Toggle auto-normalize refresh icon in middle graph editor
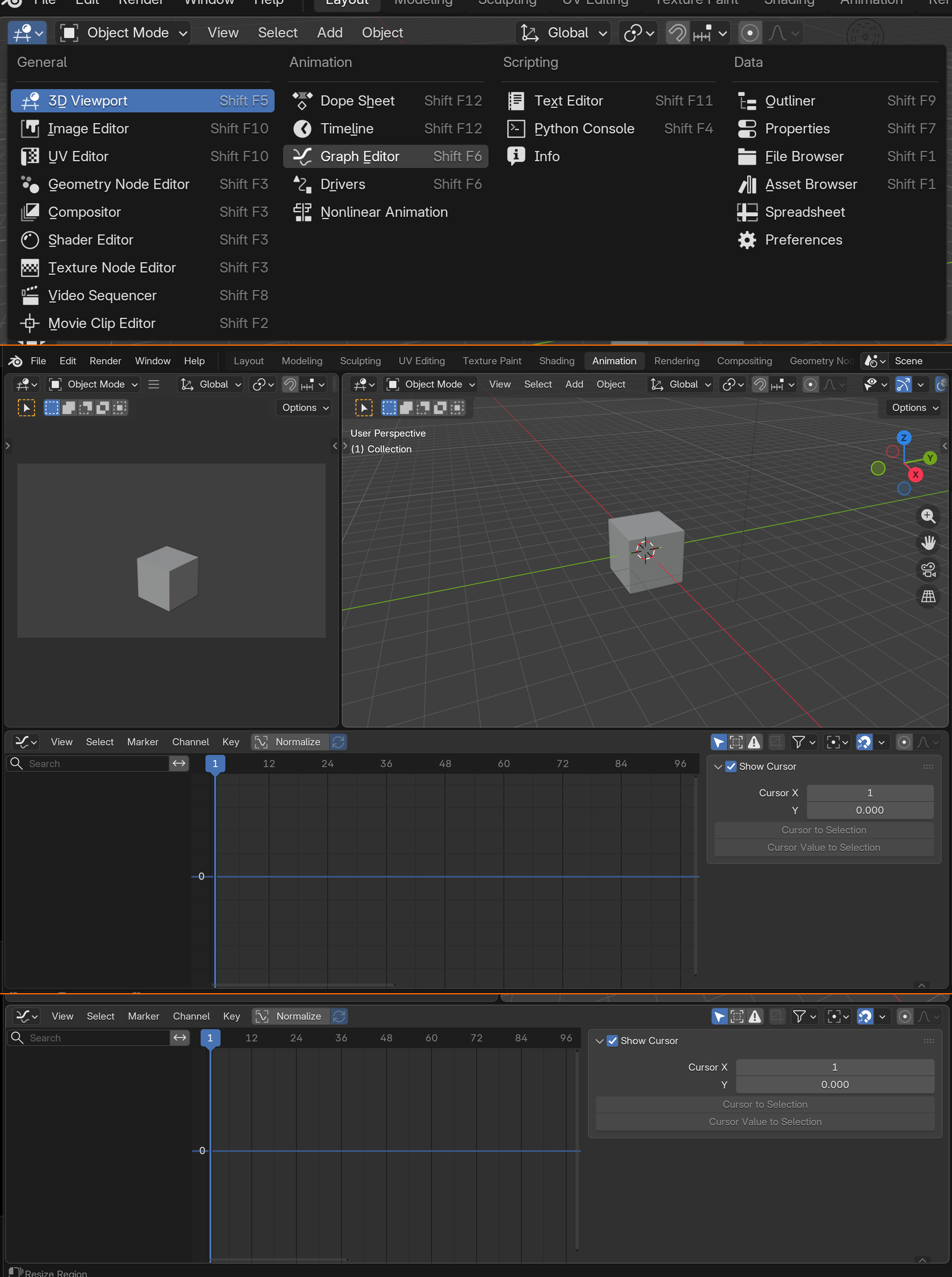The image size is (952, 1277). (339, 742)
